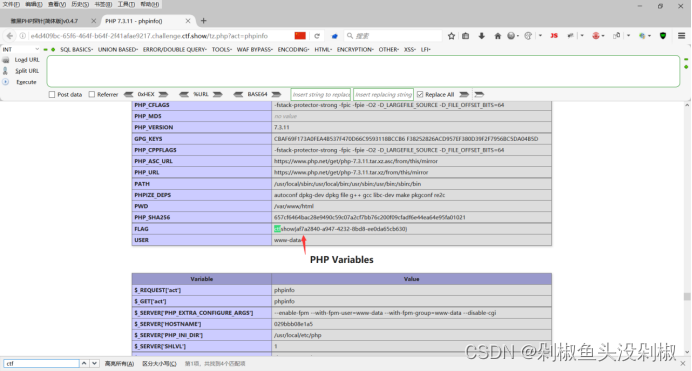Open the hamburger menu icon
The height and width of the screenshot is (371, 692).
[681, 36]
